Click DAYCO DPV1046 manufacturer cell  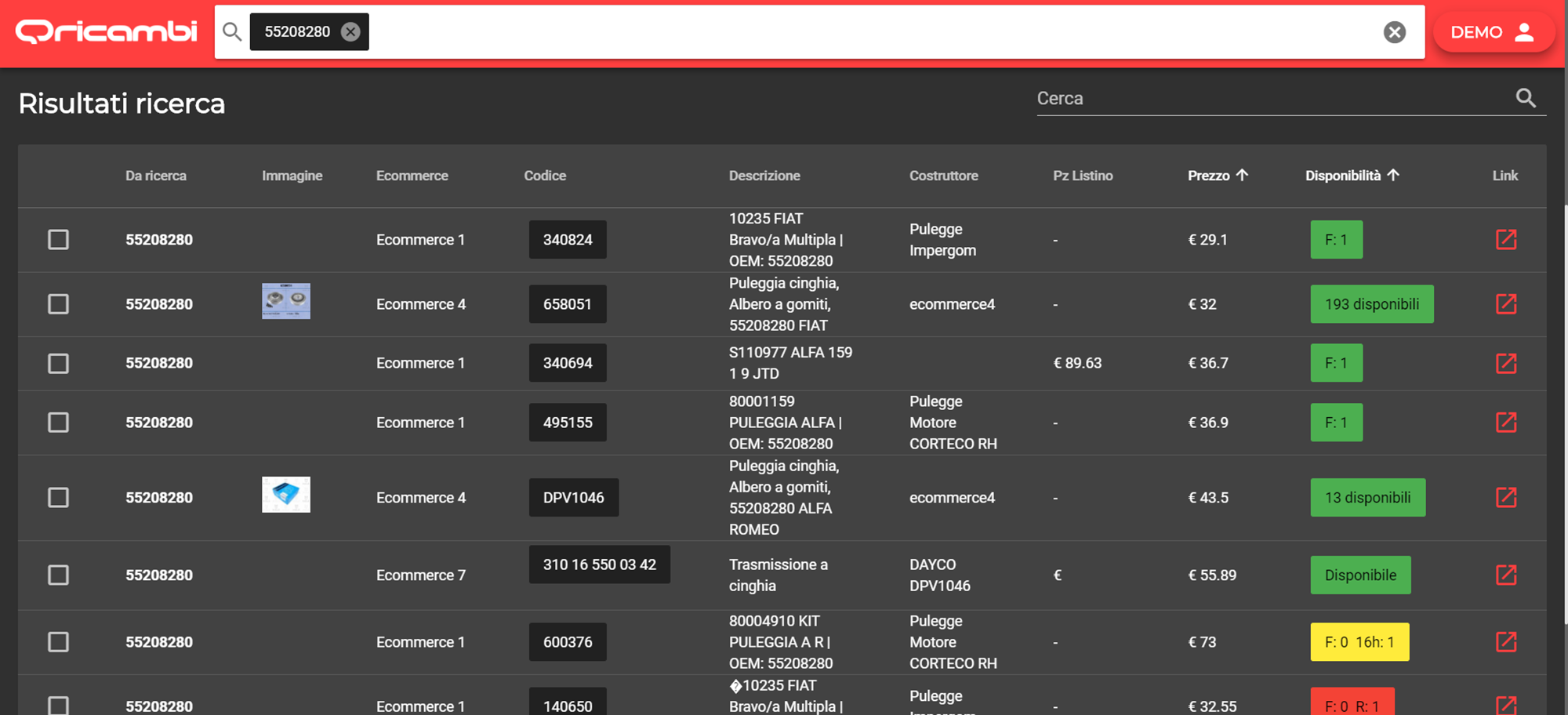tap(940, 575)
